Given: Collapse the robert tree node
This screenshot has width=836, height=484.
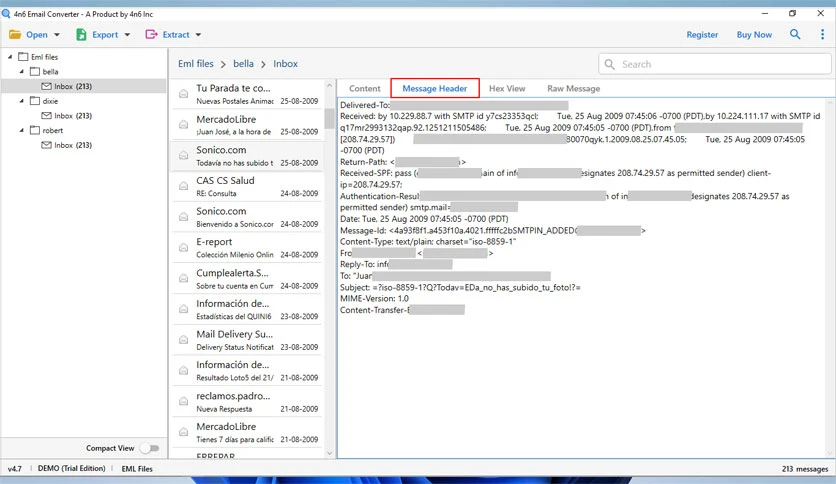Looking at the screenshot, I should click(22, 130).
